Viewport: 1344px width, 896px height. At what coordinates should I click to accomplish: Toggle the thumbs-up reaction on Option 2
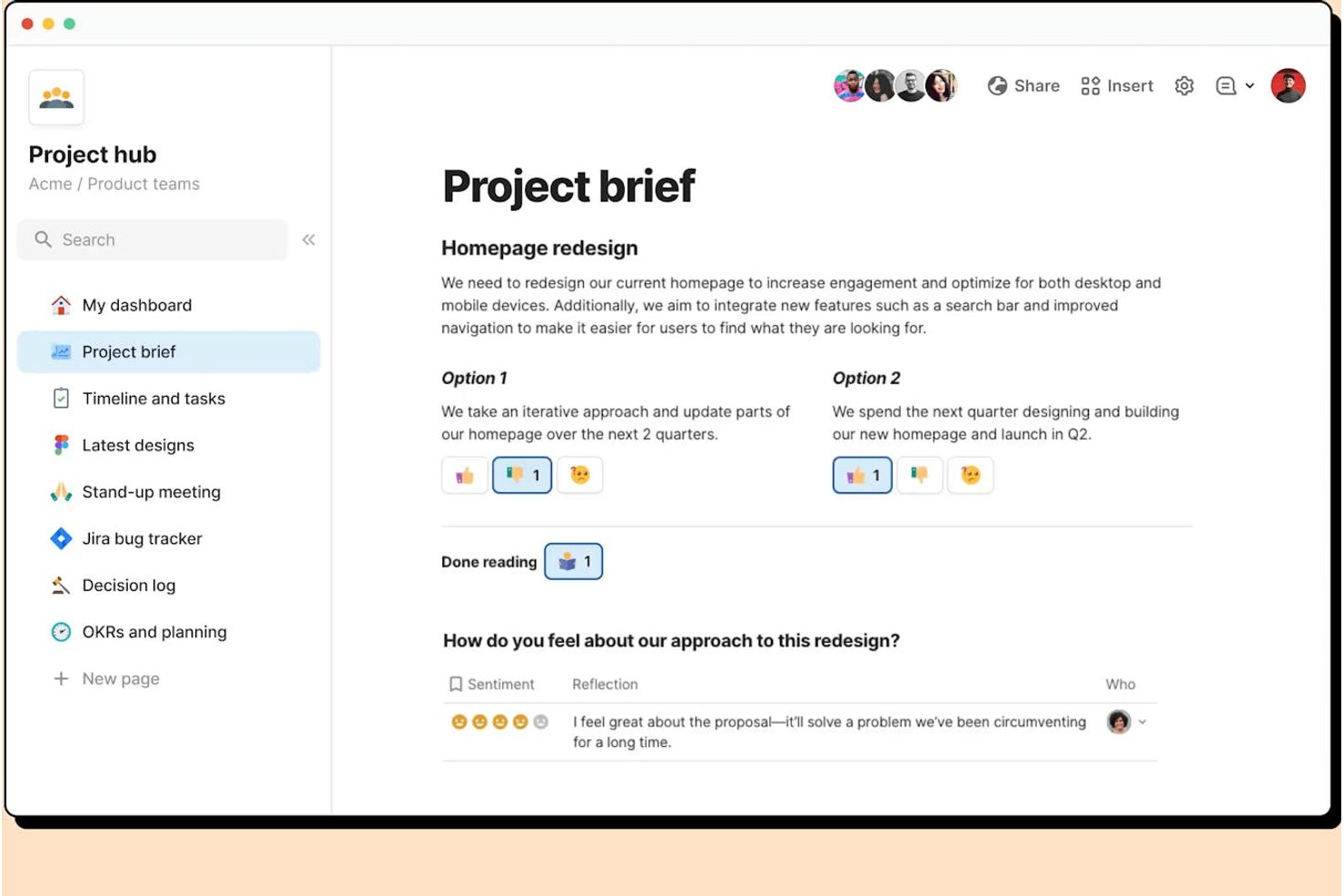coord(860,474)
